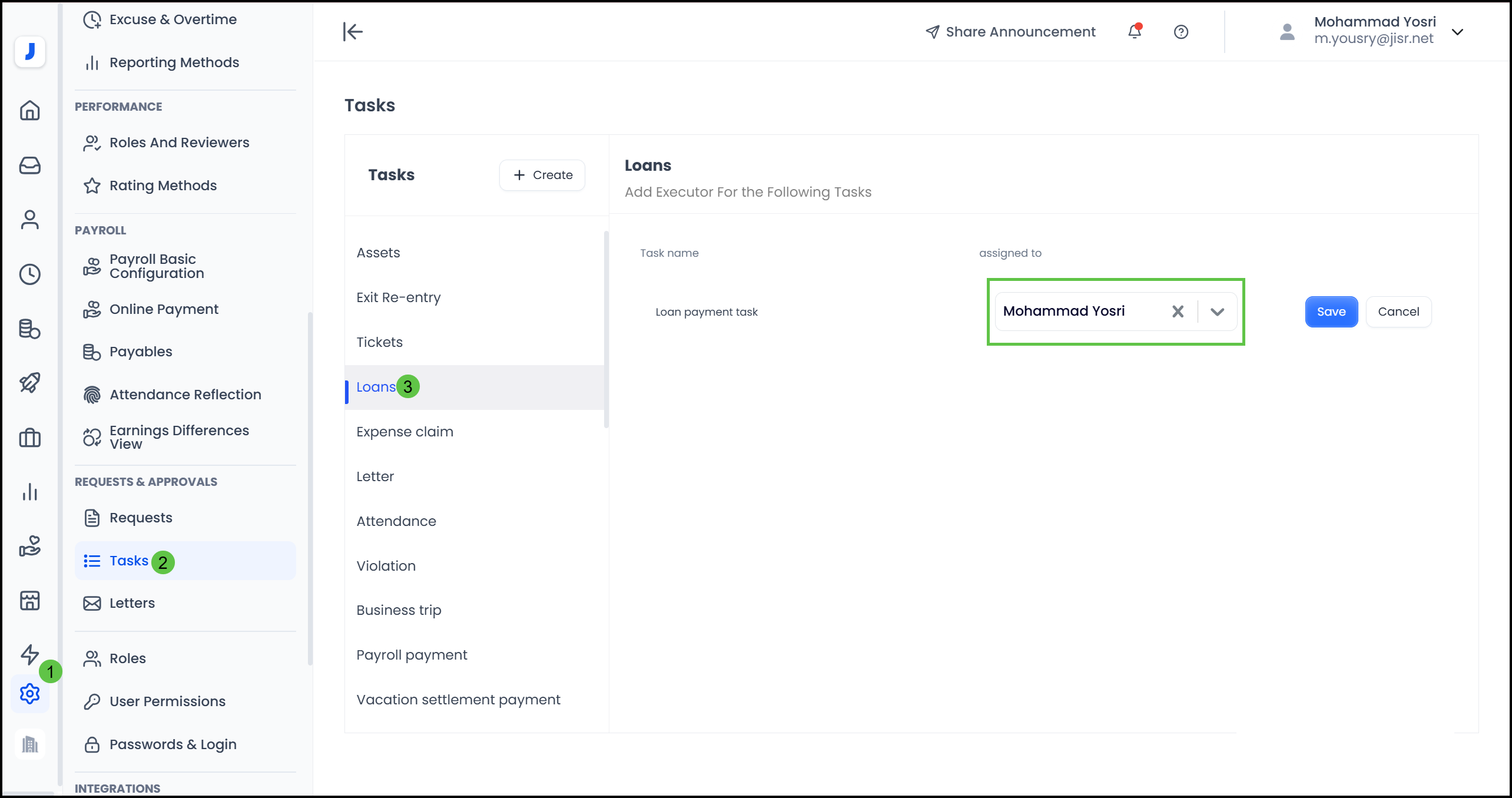
Task: Open the clock attendance icon in rail
Action: [29, 274]
